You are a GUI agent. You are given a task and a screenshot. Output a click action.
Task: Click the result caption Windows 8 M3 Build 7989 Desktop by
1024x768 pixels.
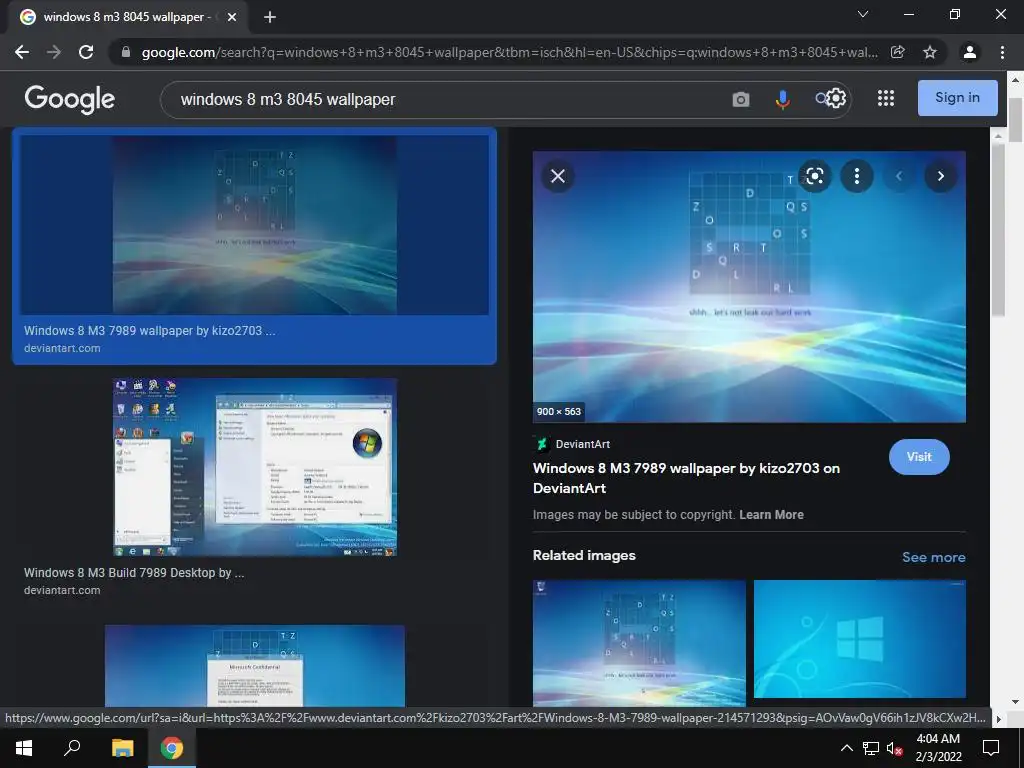[x=134, y=573]
